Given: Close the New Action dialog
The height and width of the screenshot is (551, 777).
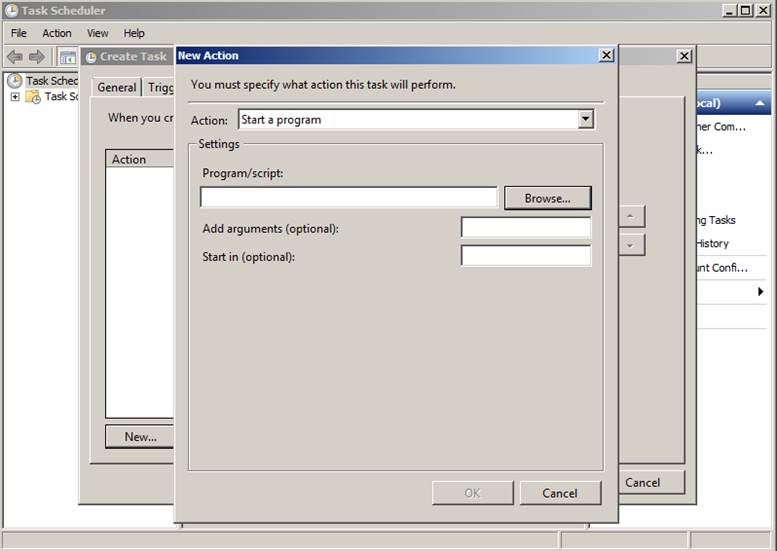Looking at the screenshot, I should [606, 55].
